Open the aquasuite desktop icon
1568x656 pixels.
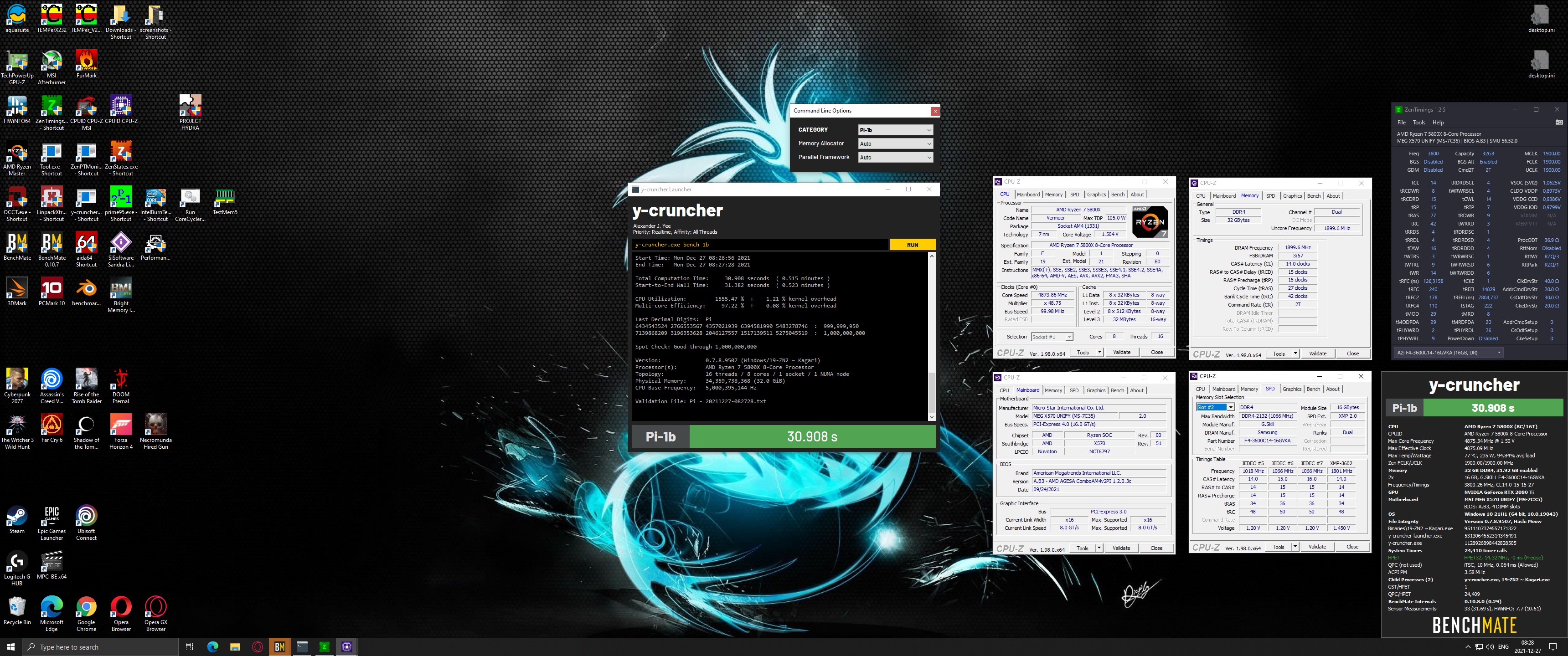click(x=17, y=18)
